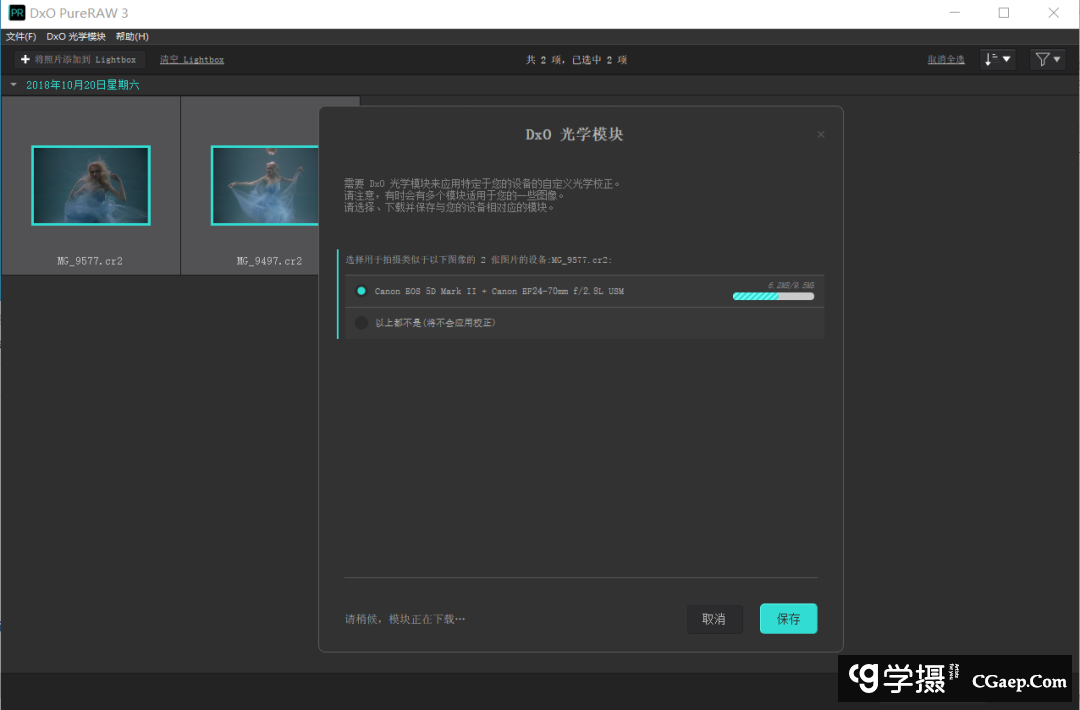The height and width of the screenshot is (710, 1080).
Task: Click 取消全选 to deselect all
Action: [946, 60]
